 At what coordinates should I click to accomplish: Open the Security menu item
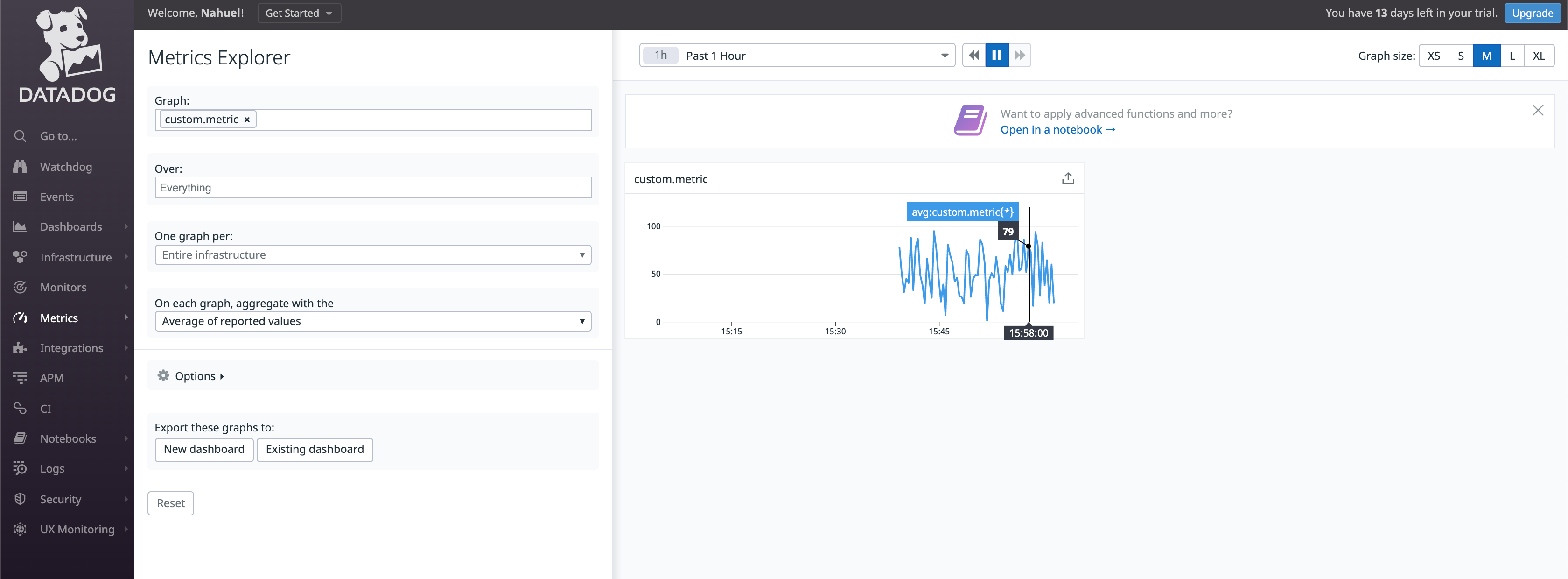tap(60, 499)
